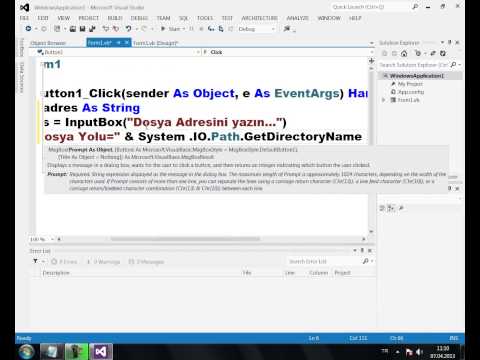
Task: Open the EDIT menu
Action: point(43,18)
